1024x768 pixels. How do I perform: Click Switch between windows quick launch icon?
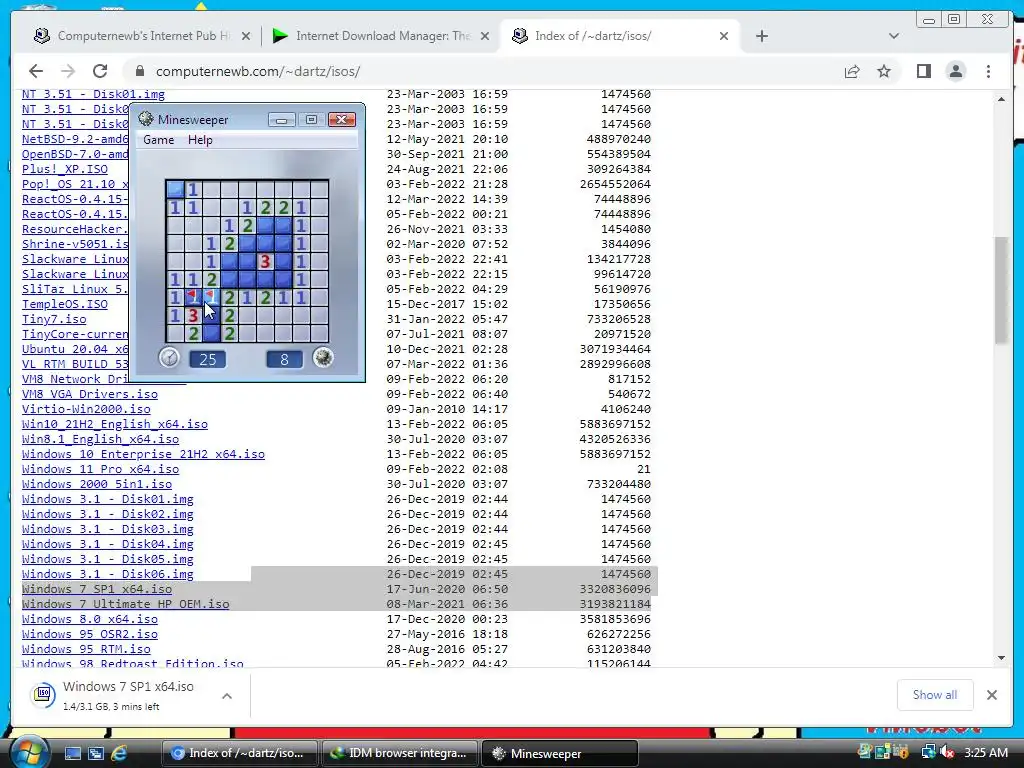(95, 754)
